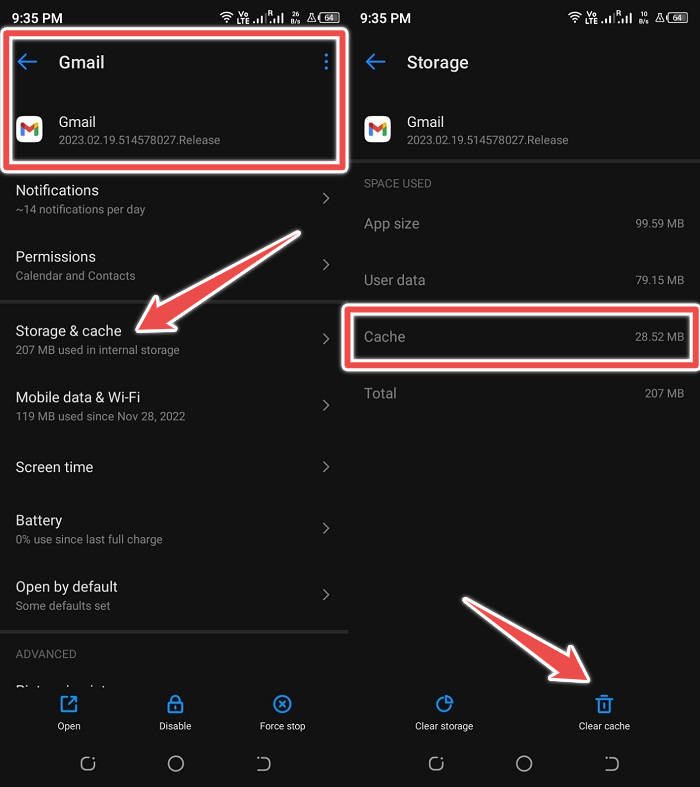Screen dimensions: 700x787
Task: Open the Permissions settings entry
Action: (174, 266)
